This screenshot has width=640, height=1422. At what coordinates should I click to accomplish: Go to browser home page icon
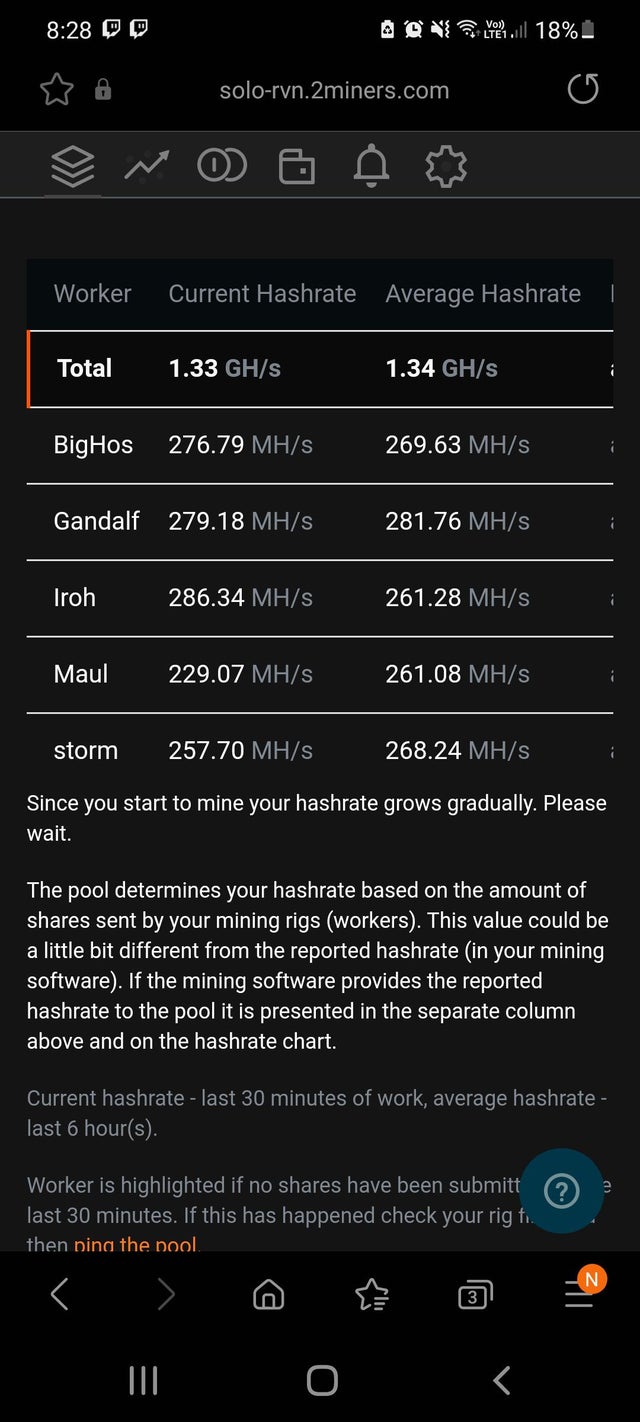[268, 1296]
